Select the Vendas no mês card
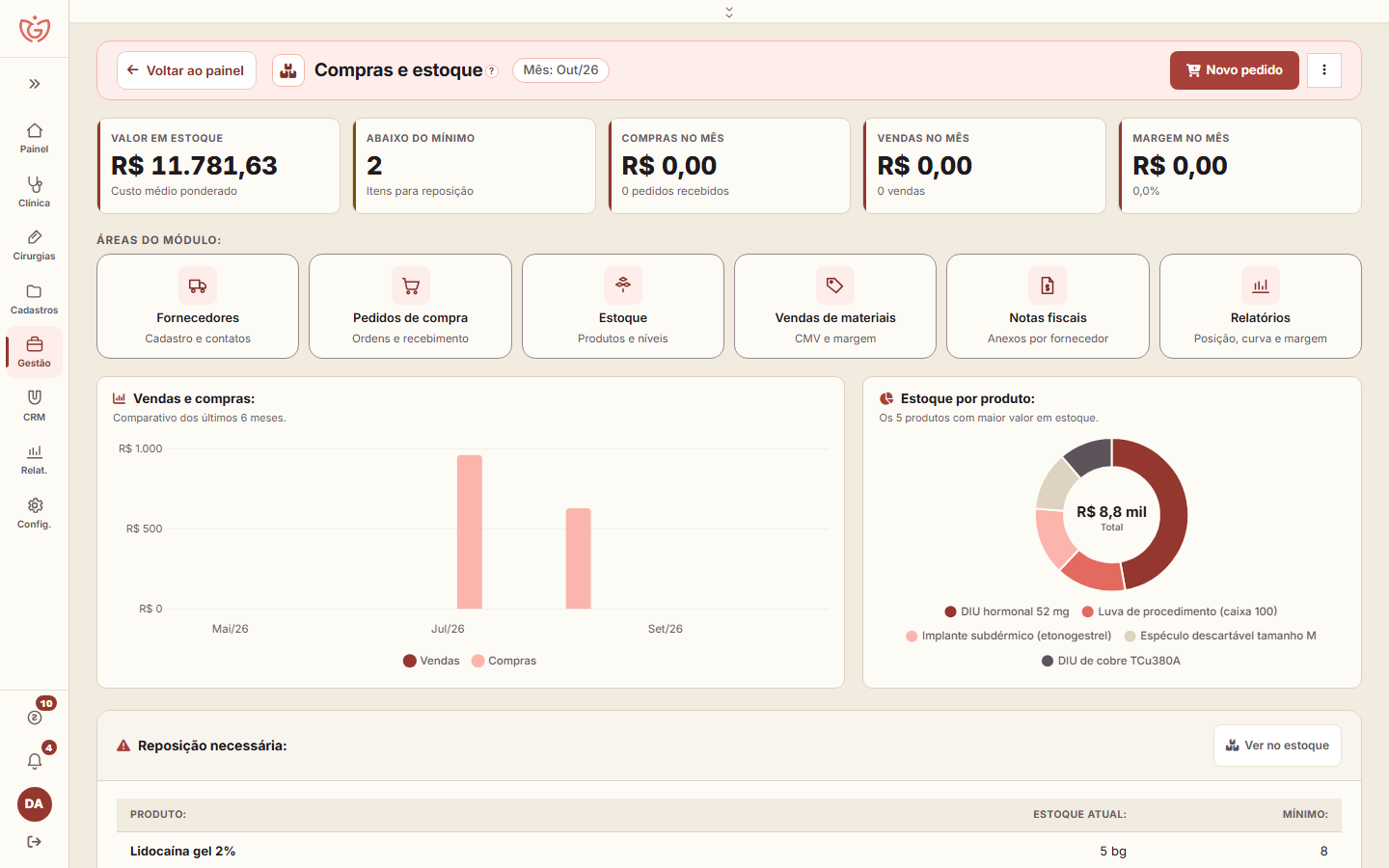Image resolution: width=1389 pixels, height=868 pixels. 985,166
